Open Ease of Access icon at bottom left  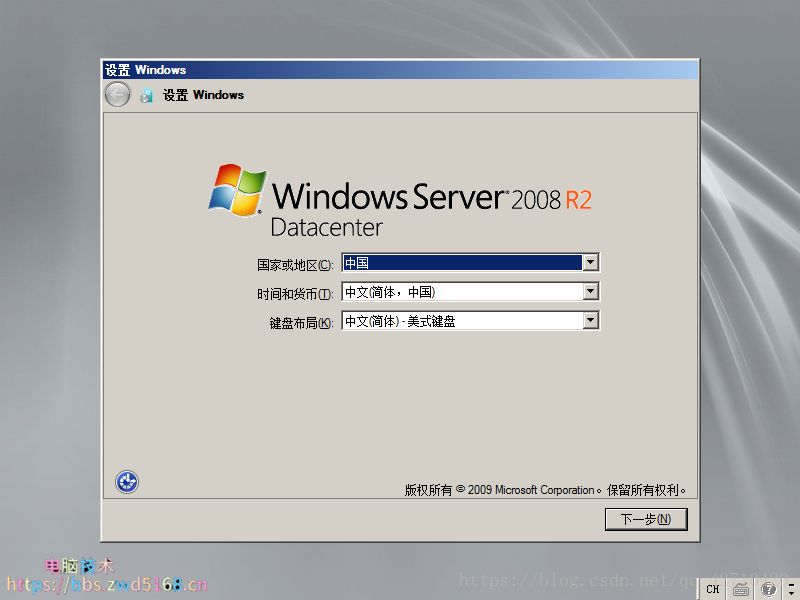[x=127, y=482]
